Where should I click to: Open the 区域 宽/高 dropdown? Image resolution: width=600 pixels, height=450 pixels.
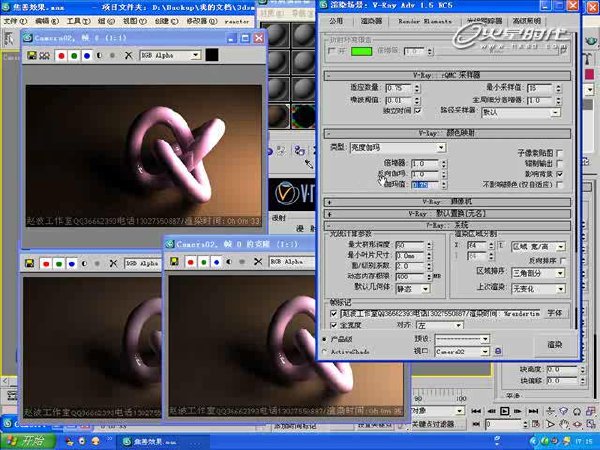pos(538,247)
